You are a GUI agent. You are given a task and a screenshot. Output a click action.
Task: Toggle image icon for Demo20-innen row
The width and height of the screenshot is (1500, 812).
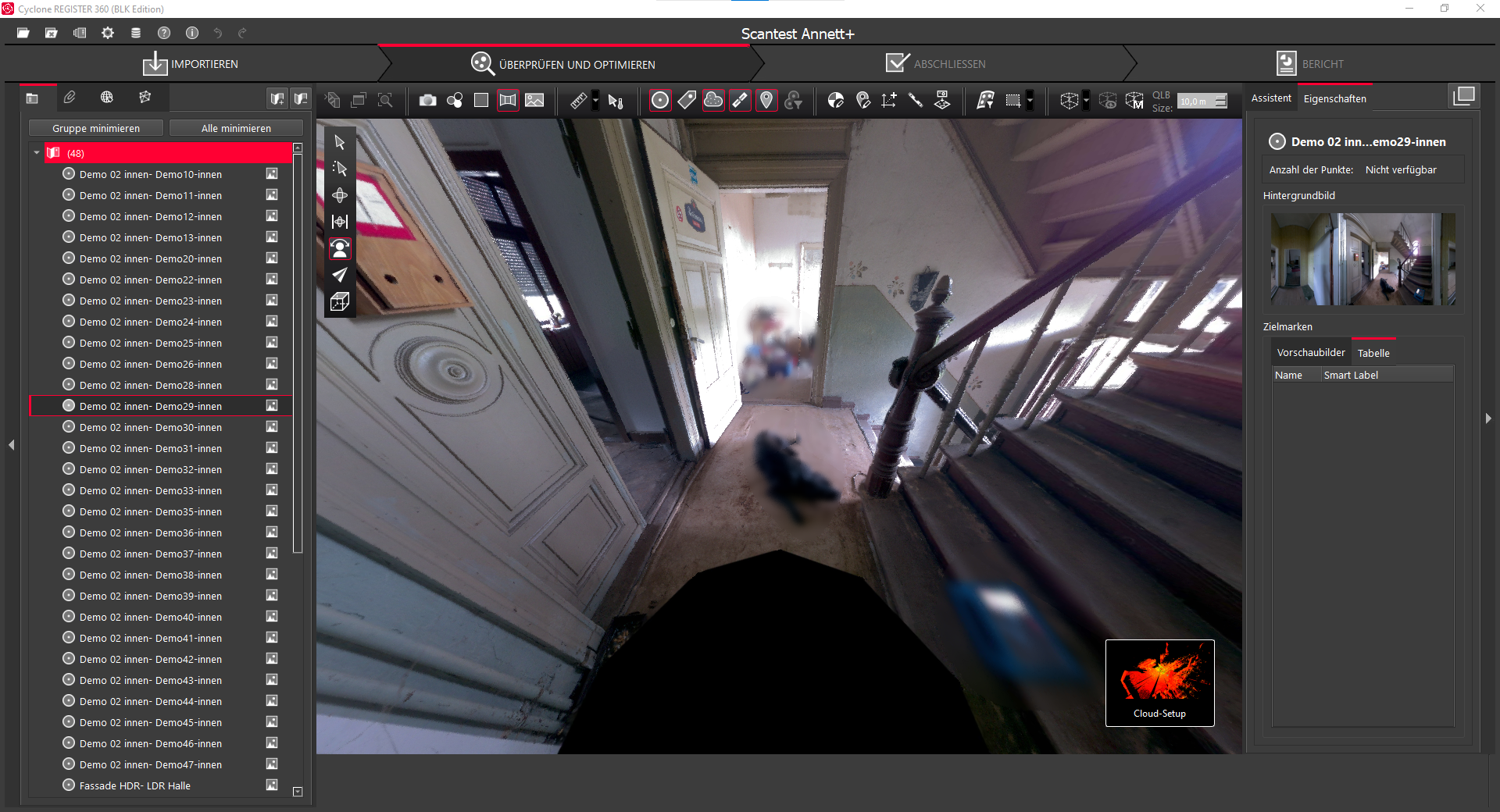272,258
